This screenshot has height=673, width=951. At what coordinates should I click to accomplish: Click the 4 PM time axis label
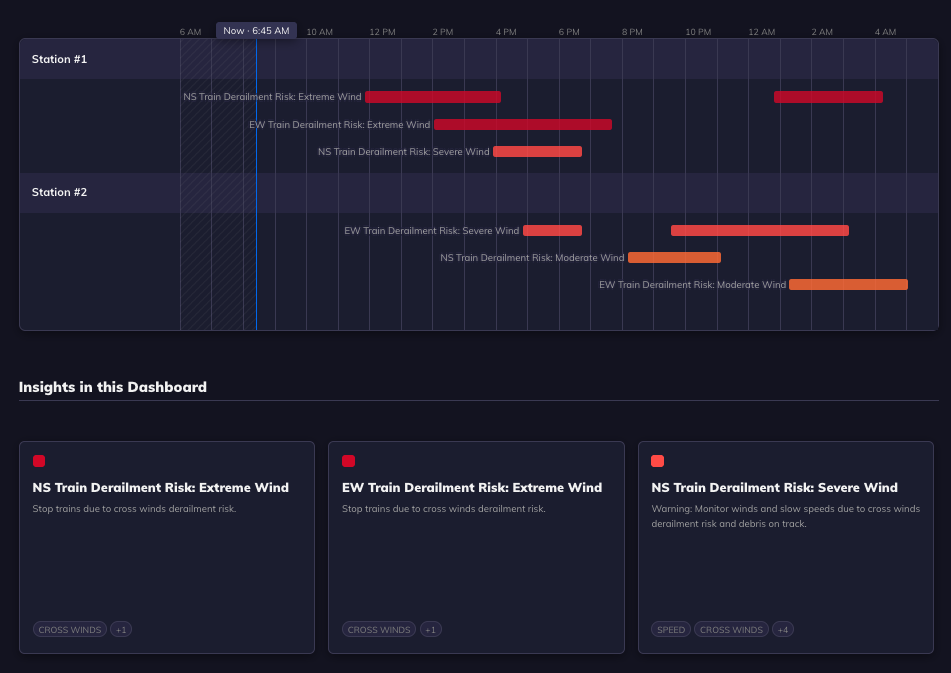[x=506, y=32]
